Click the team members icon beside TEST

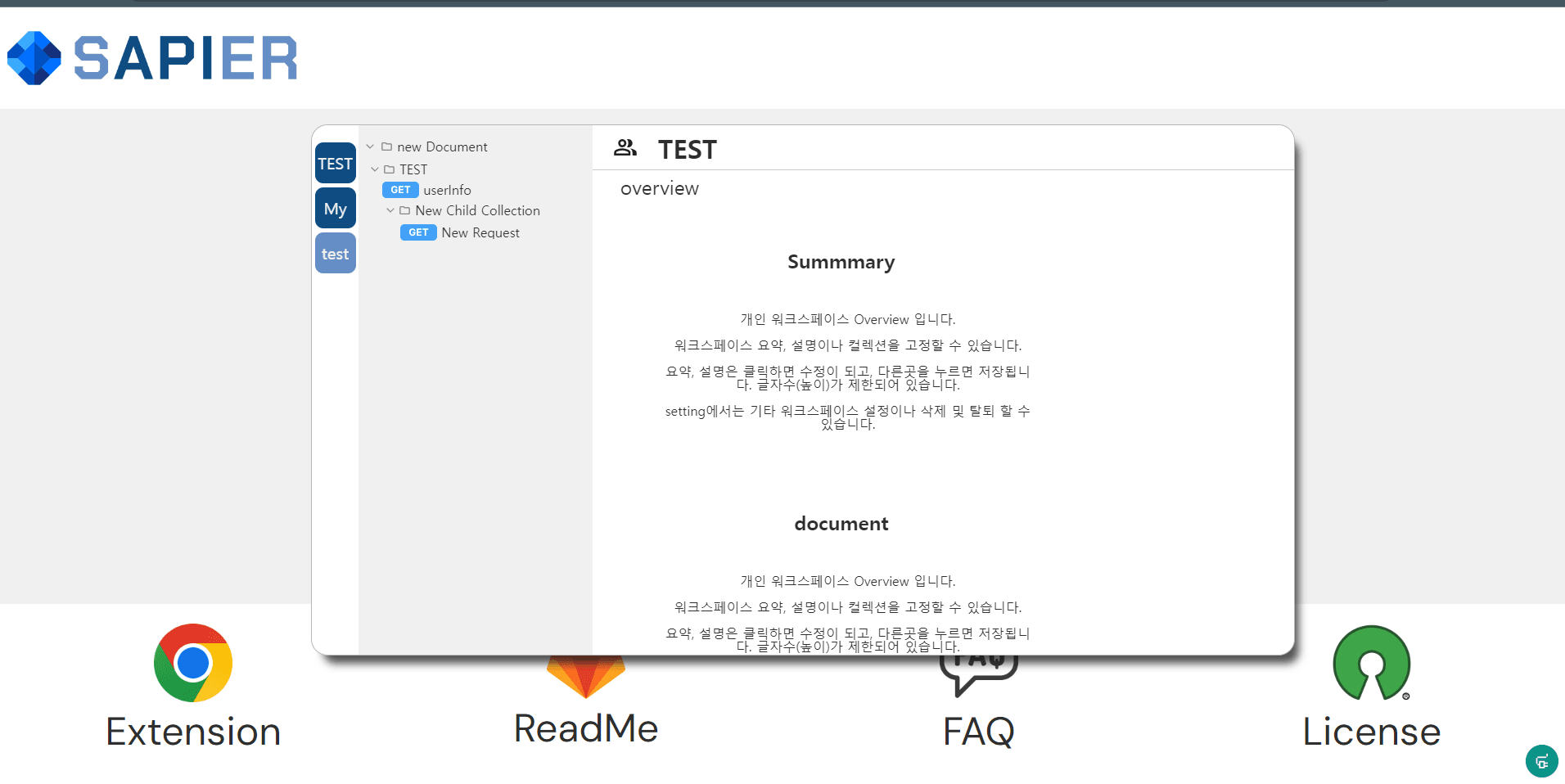pyautogui.click(x=625, y=147)
